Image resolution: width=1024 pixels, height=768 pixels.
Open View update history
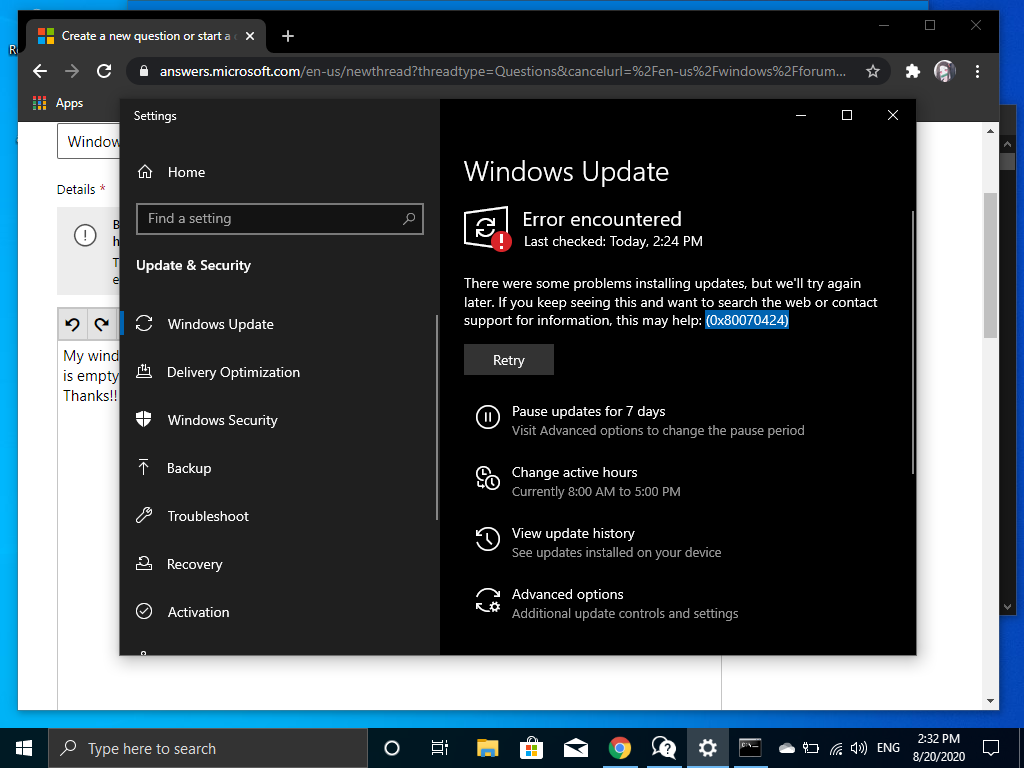click(x=573, y=534)
